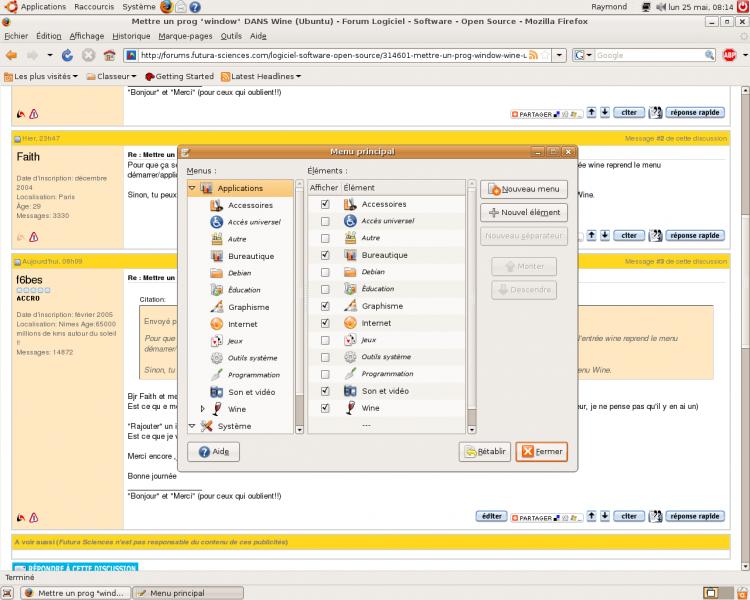Enable the Jeux checkbox
Viewport: 750px width, 600px height.
click(x=325, y=340)
